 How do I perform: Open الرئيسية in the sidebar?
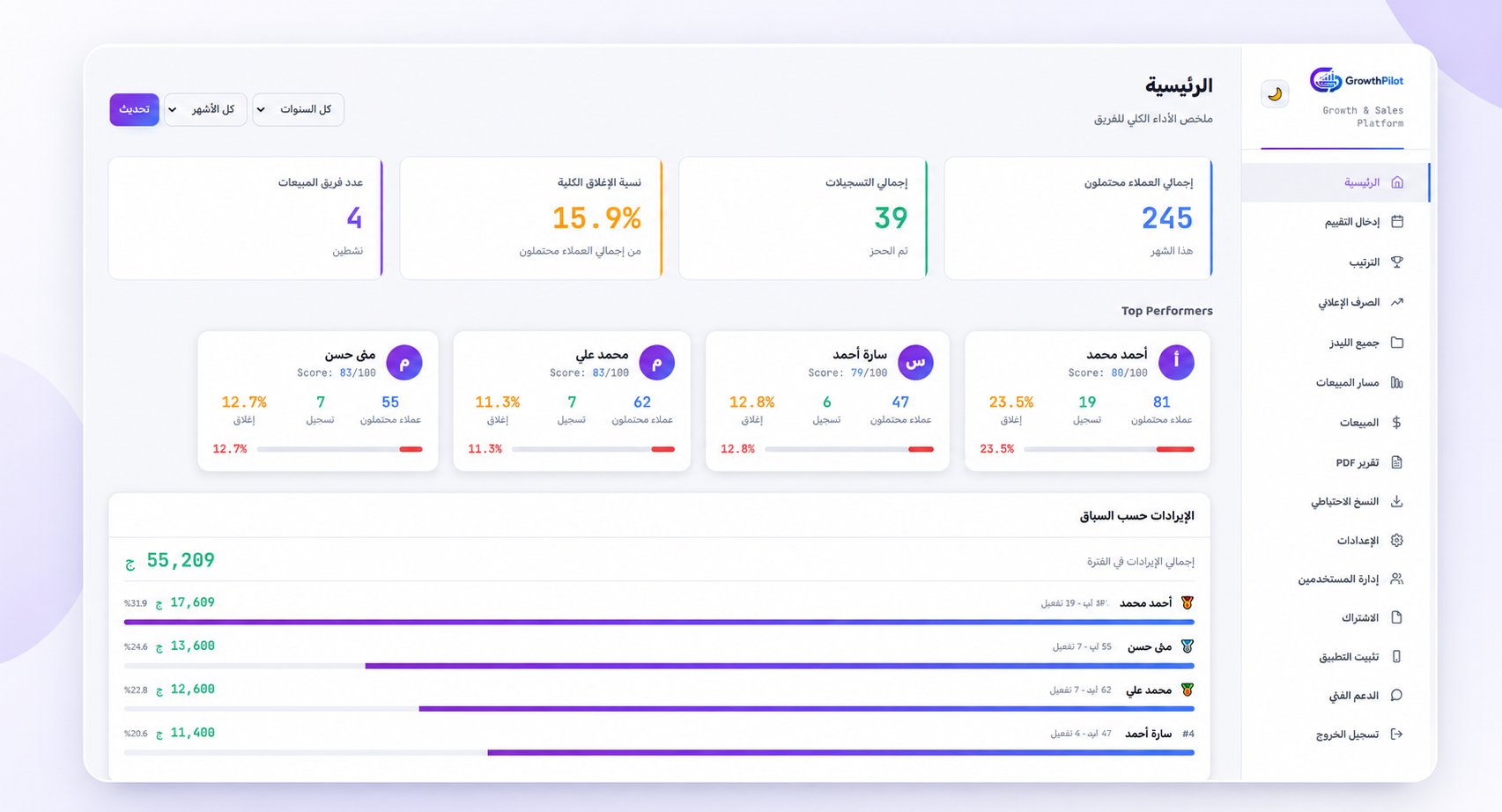(1336, 182)
